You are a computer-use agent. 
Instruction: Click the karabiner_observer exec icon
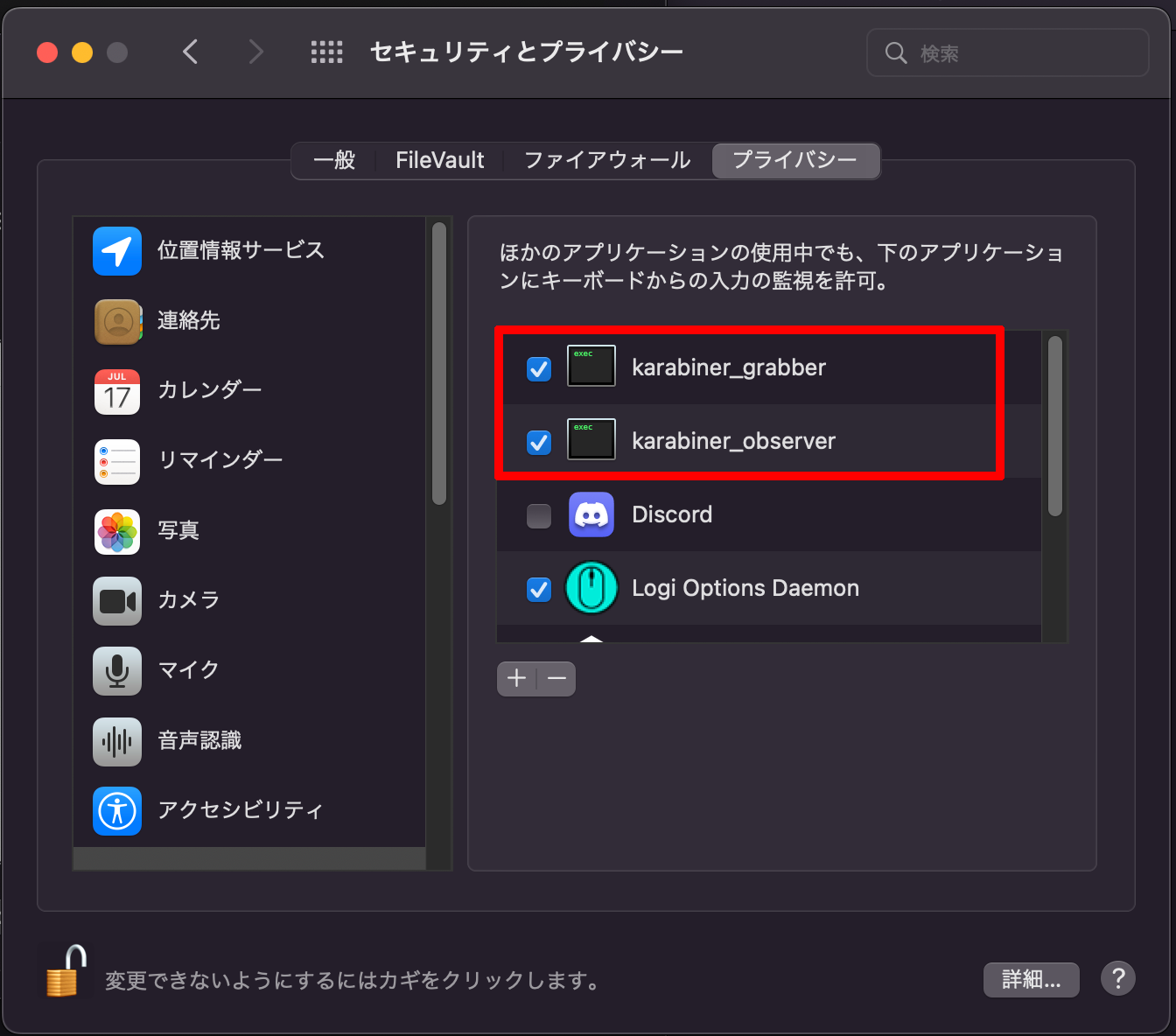[591, 440]
